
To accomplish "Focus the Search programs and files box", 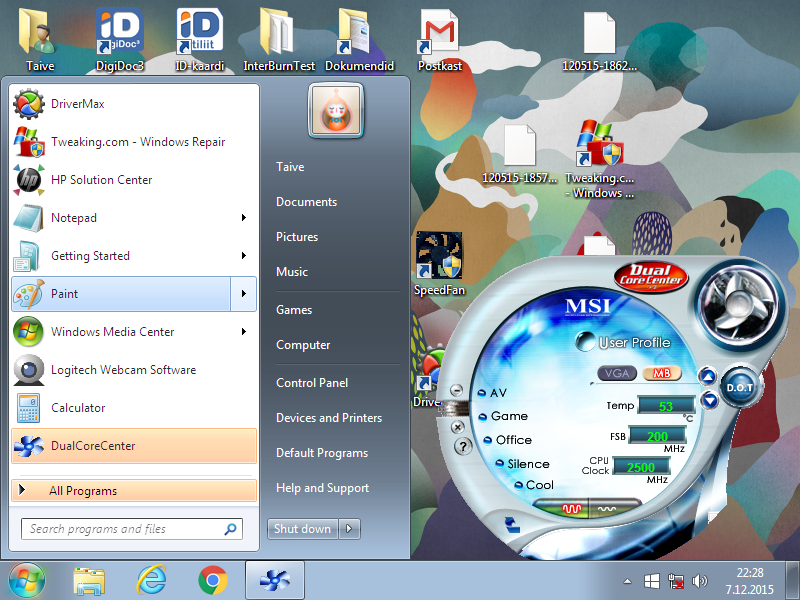I will pos(132,529).
